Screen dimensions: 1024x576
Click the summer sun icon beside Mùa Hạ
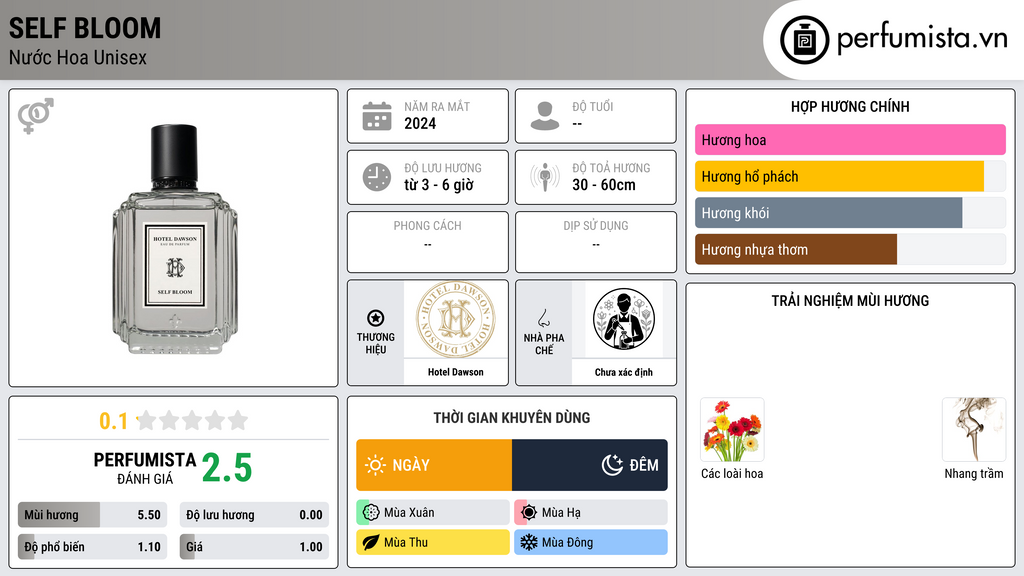pos(529,513)
